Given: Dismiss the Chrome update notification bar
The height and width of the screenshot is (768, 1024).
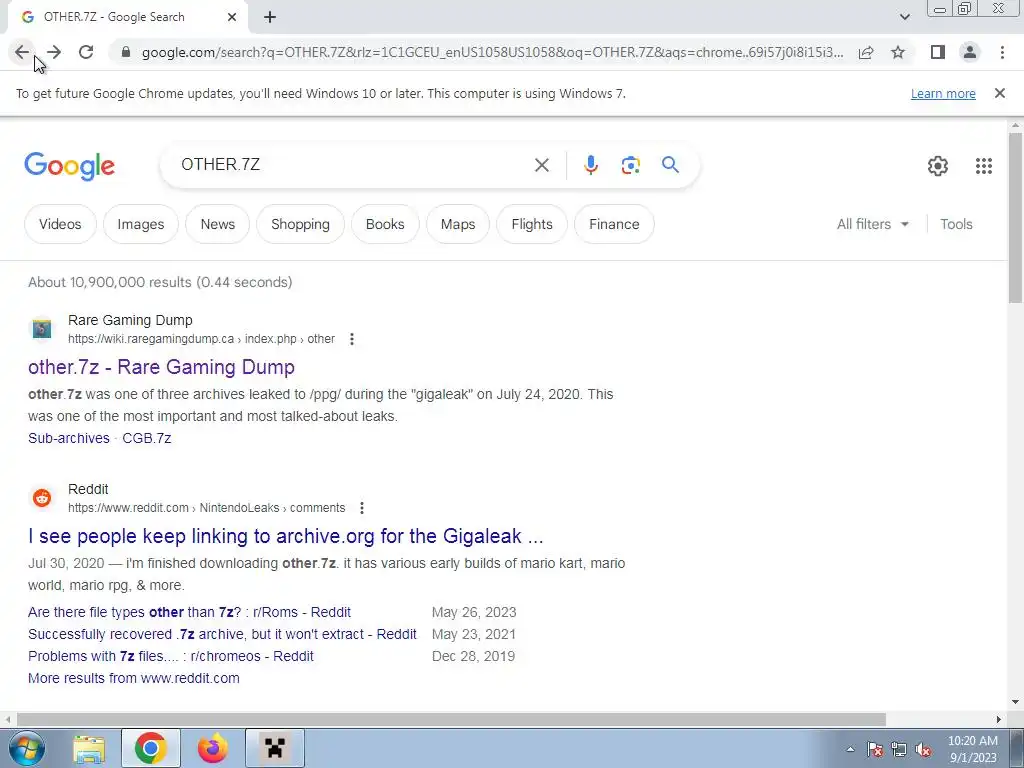Looking at the screenshot, I should pos(1000,93).
